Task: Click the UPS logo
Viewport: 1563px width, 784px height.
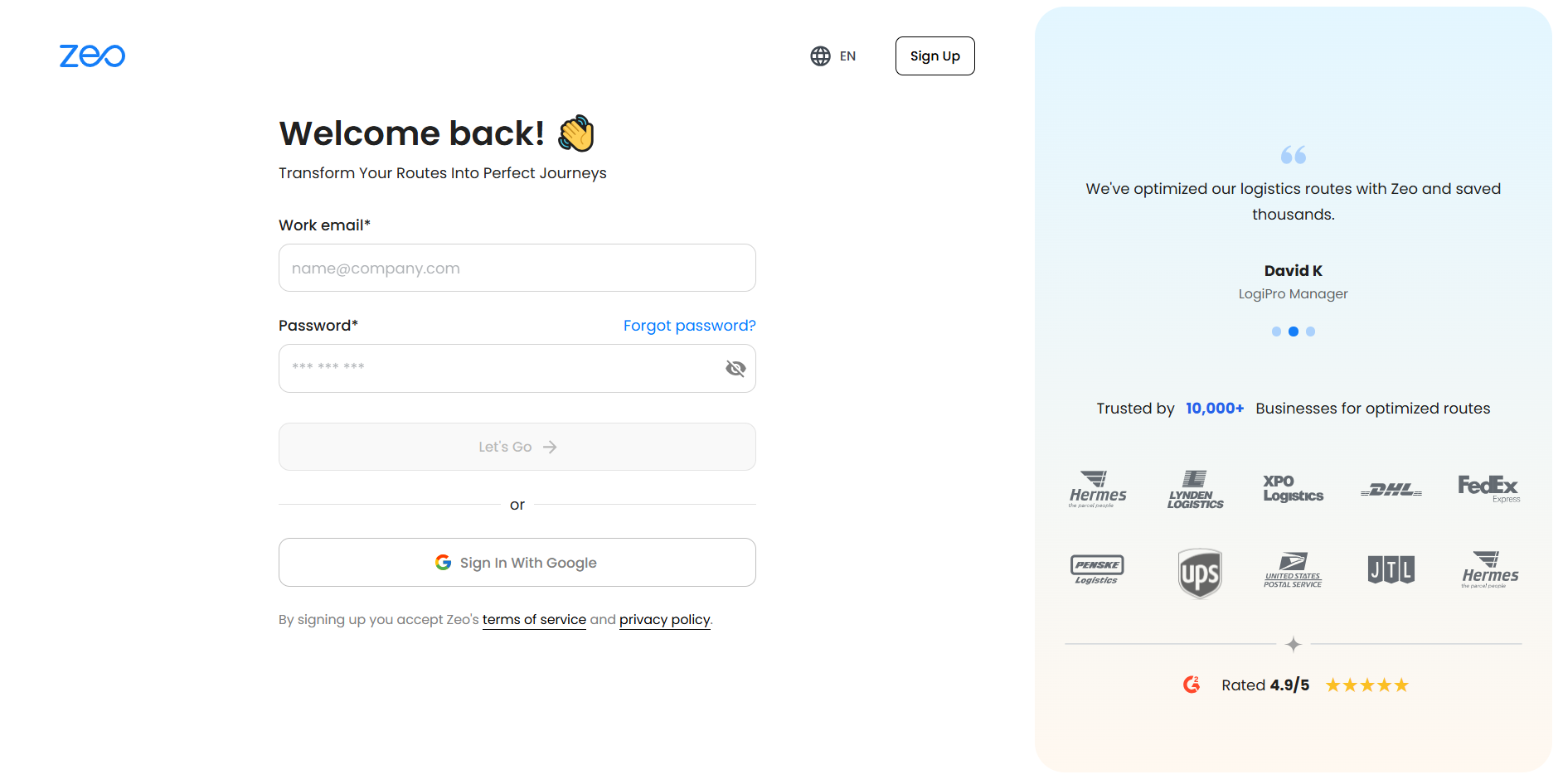Action: (x=1200, y=573)
